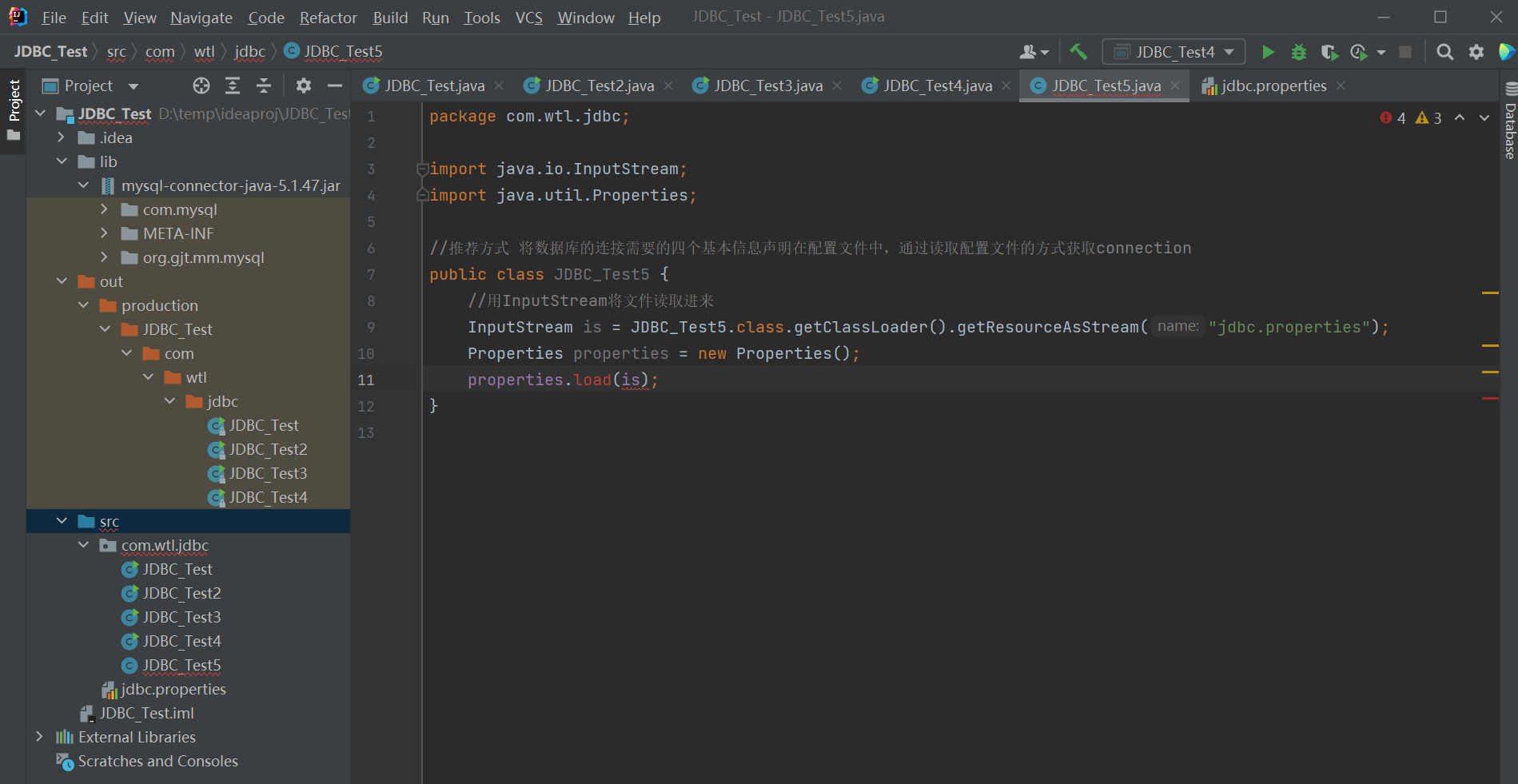Build project with the hammer icon
This screenshot has height=784, width=1518.
[x=1078, y=52]
